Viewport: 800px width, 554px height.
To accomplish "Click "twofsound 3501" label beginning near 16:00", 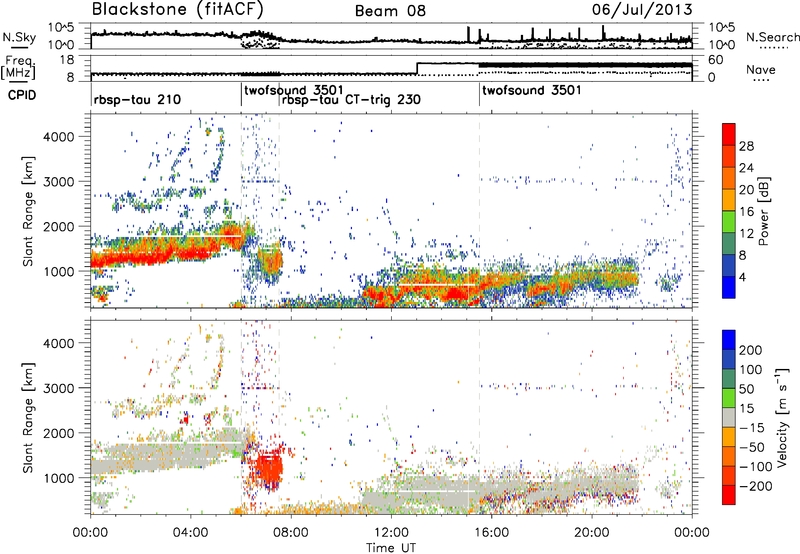I will click(x=532, y=90).
